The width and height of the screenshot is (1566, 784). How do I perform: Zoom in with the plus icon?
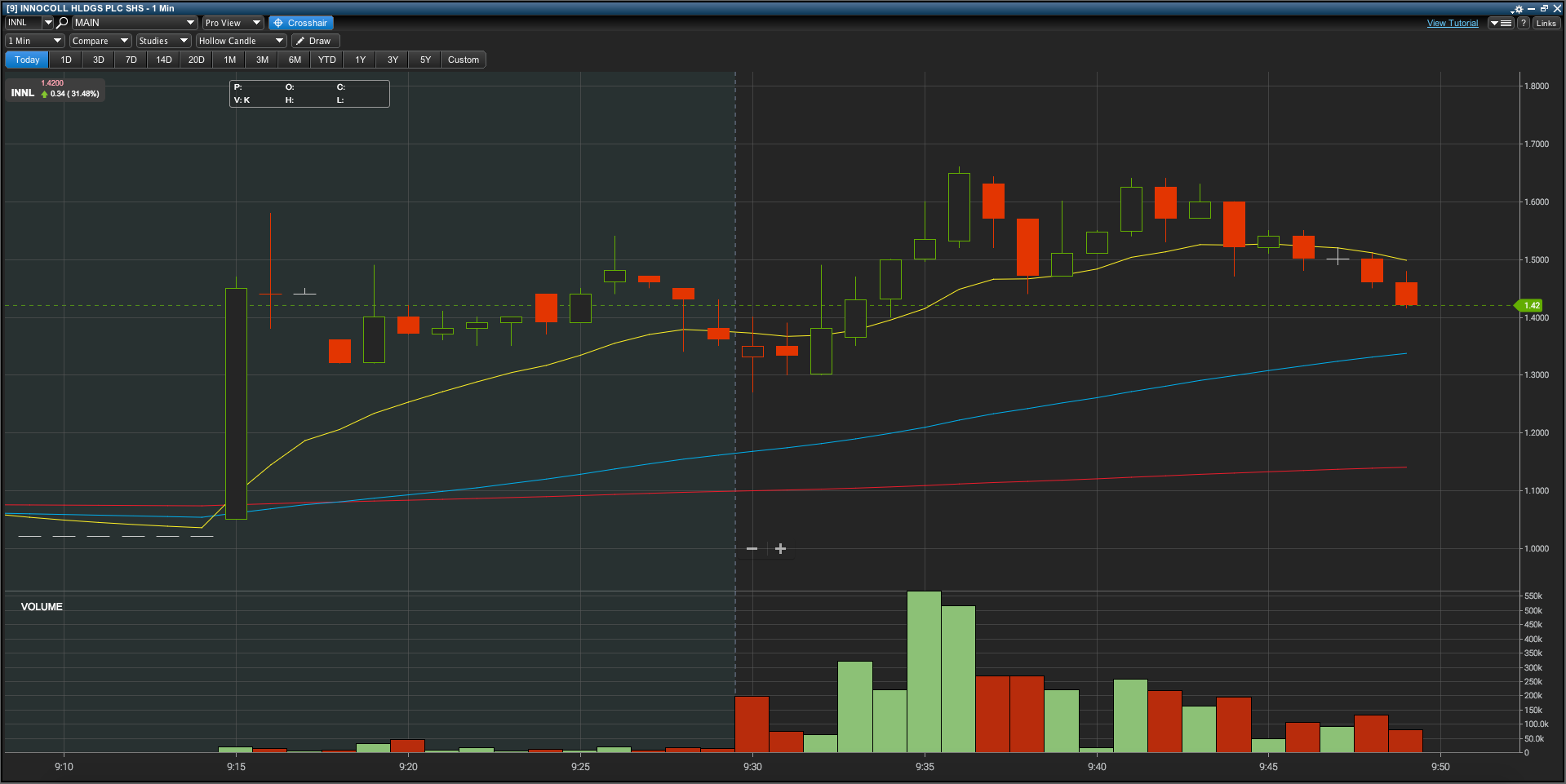(x=780, y=549)
